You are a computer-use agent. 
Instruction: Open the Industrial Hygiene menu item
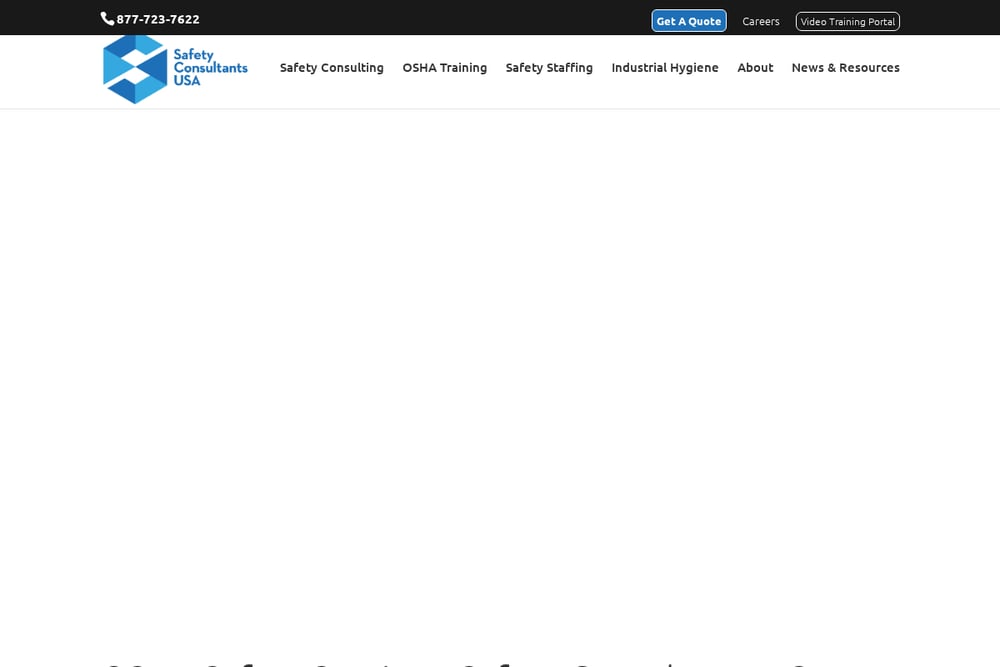[x=665, y=68]
